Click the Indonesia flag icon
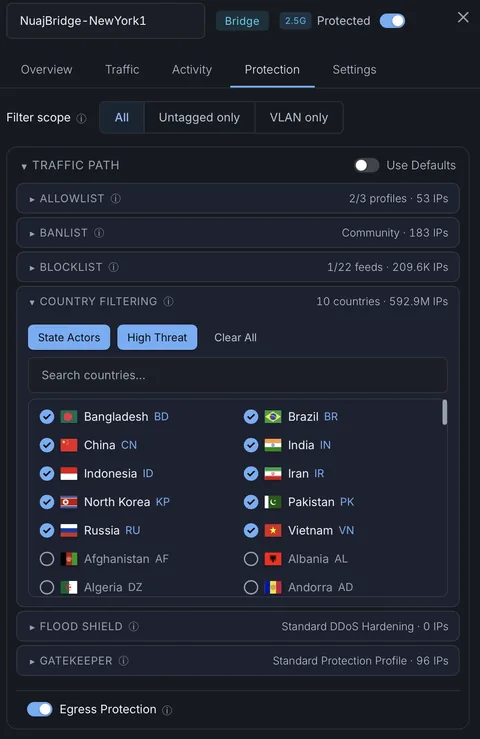Screen dimensions: 480x739 point(69,474)
